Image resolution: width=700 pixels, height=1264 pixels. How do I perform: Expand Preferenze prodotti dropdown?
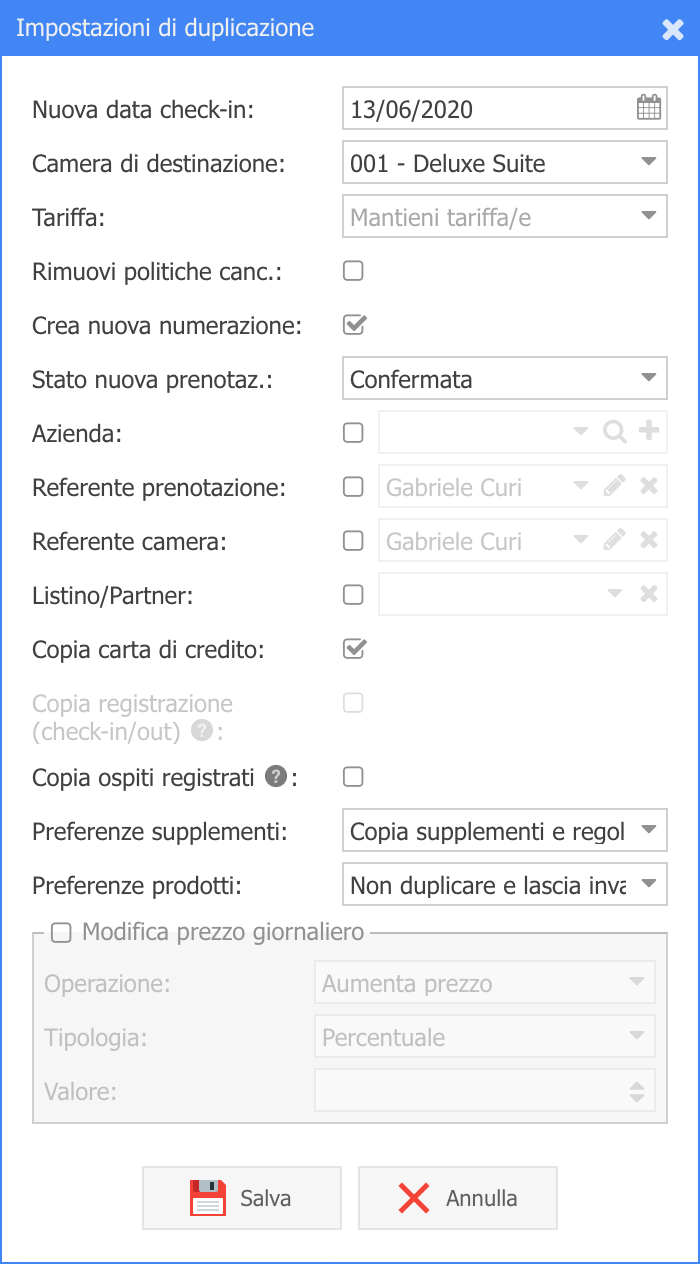pos(505,884)
